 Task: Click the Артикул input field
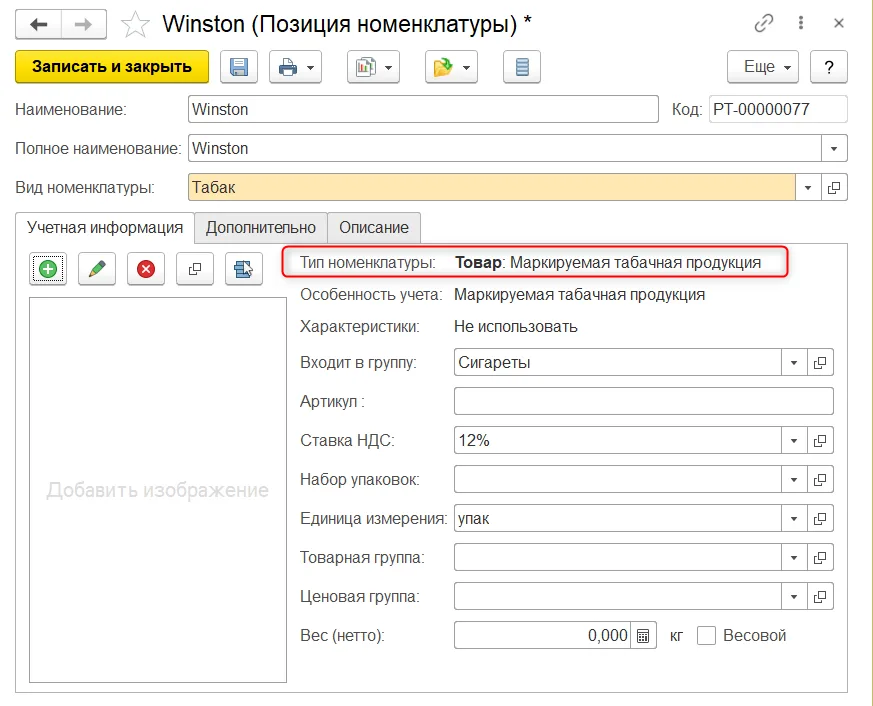[x=644, y=401]
